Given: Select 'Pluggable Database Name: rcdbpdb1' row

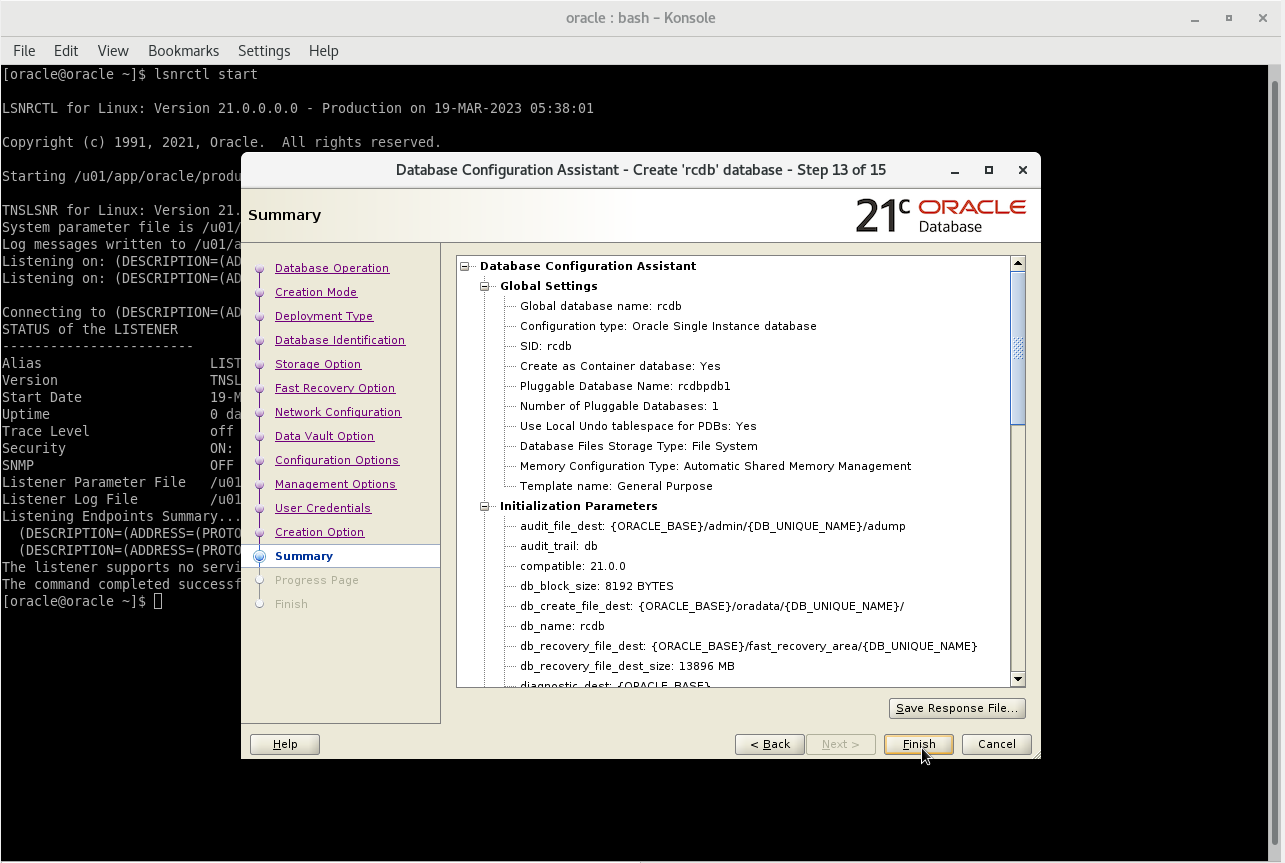Looking at the screenshot, I should click(625, 386).
